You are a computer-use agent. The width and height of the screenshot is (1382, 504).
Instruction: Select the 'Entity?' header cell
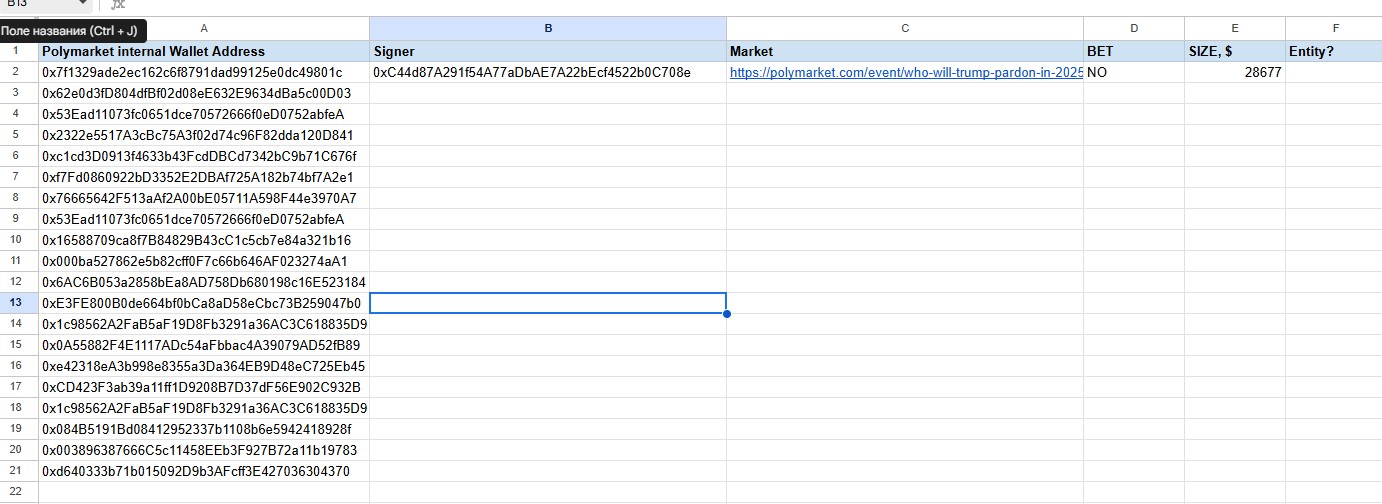(1333, 51)
